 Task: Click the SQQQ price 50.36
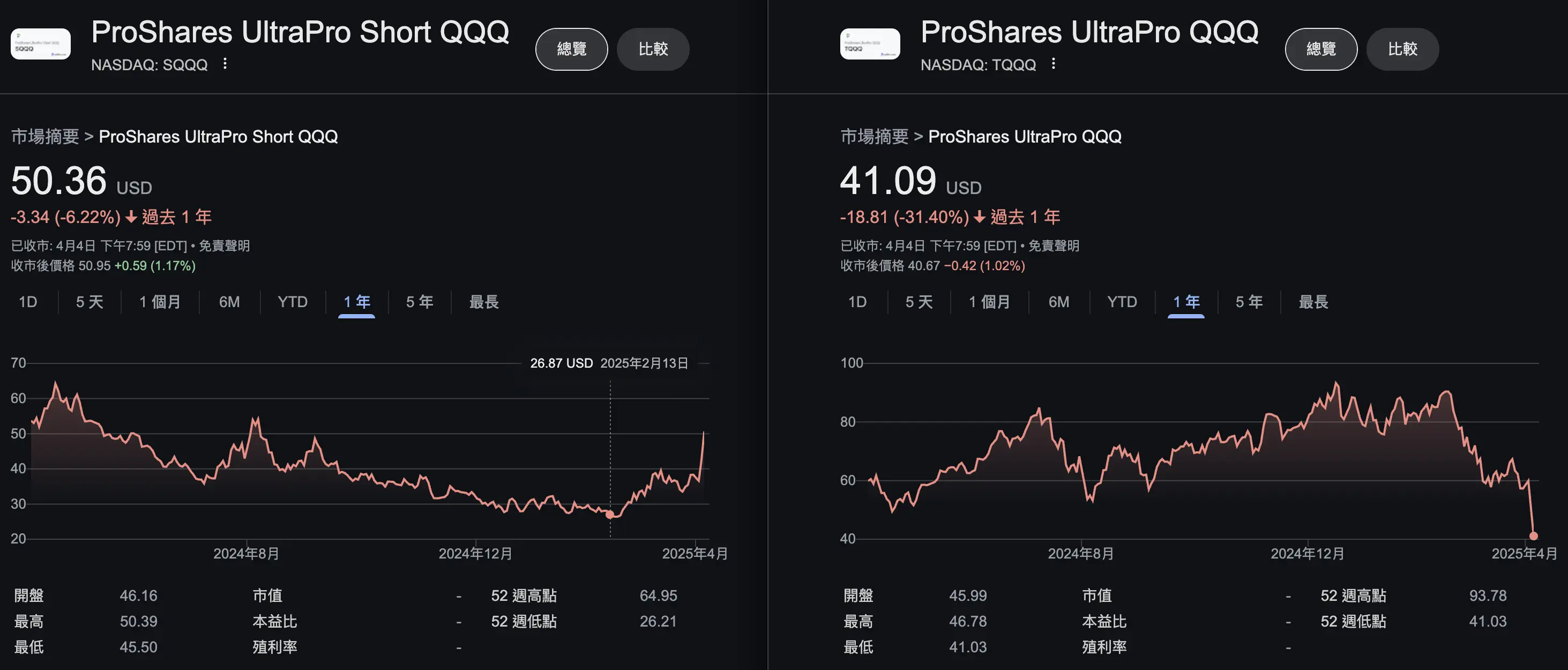pos(59,181)
